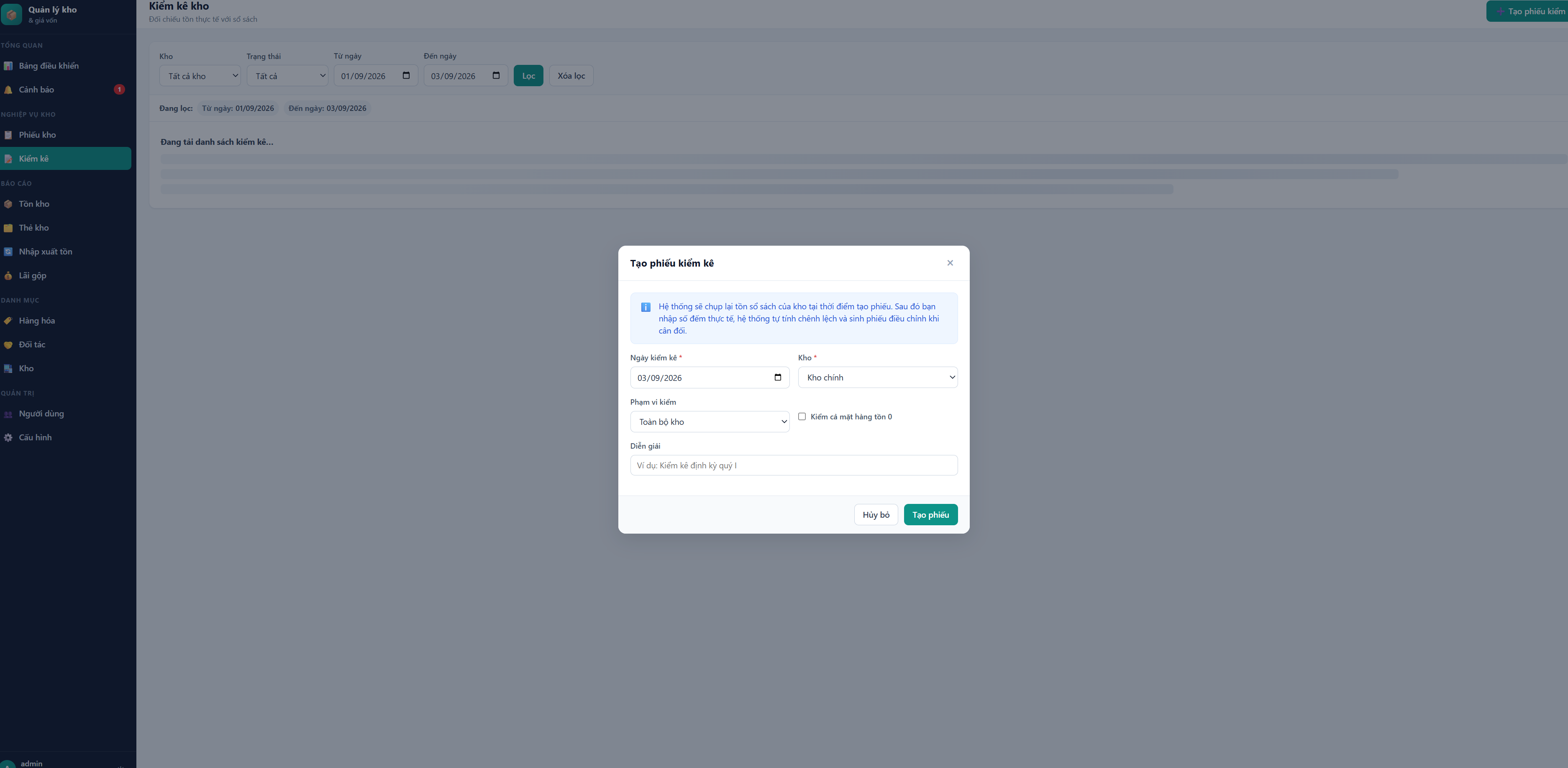Screen dimensions: 1568x768
Task: Enable Kiểm cả mặt hàng tồn 0 checkbox
Action: click(x=802, y=416)
